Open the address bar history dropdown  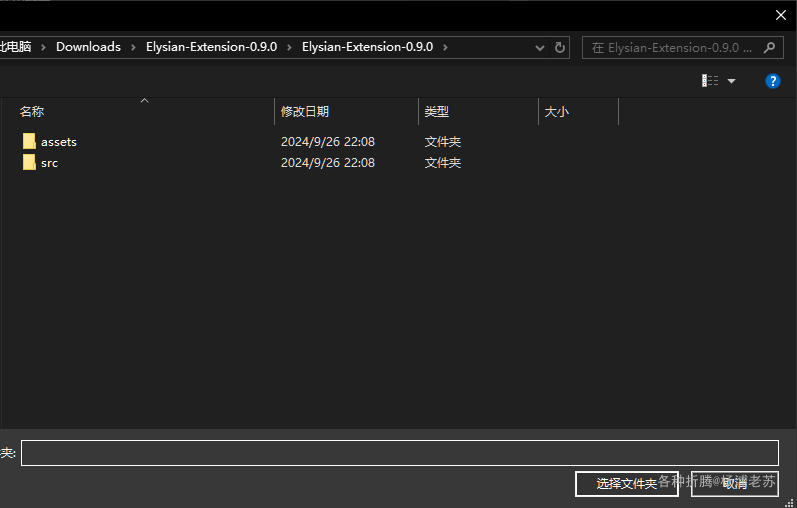(540, 48)
